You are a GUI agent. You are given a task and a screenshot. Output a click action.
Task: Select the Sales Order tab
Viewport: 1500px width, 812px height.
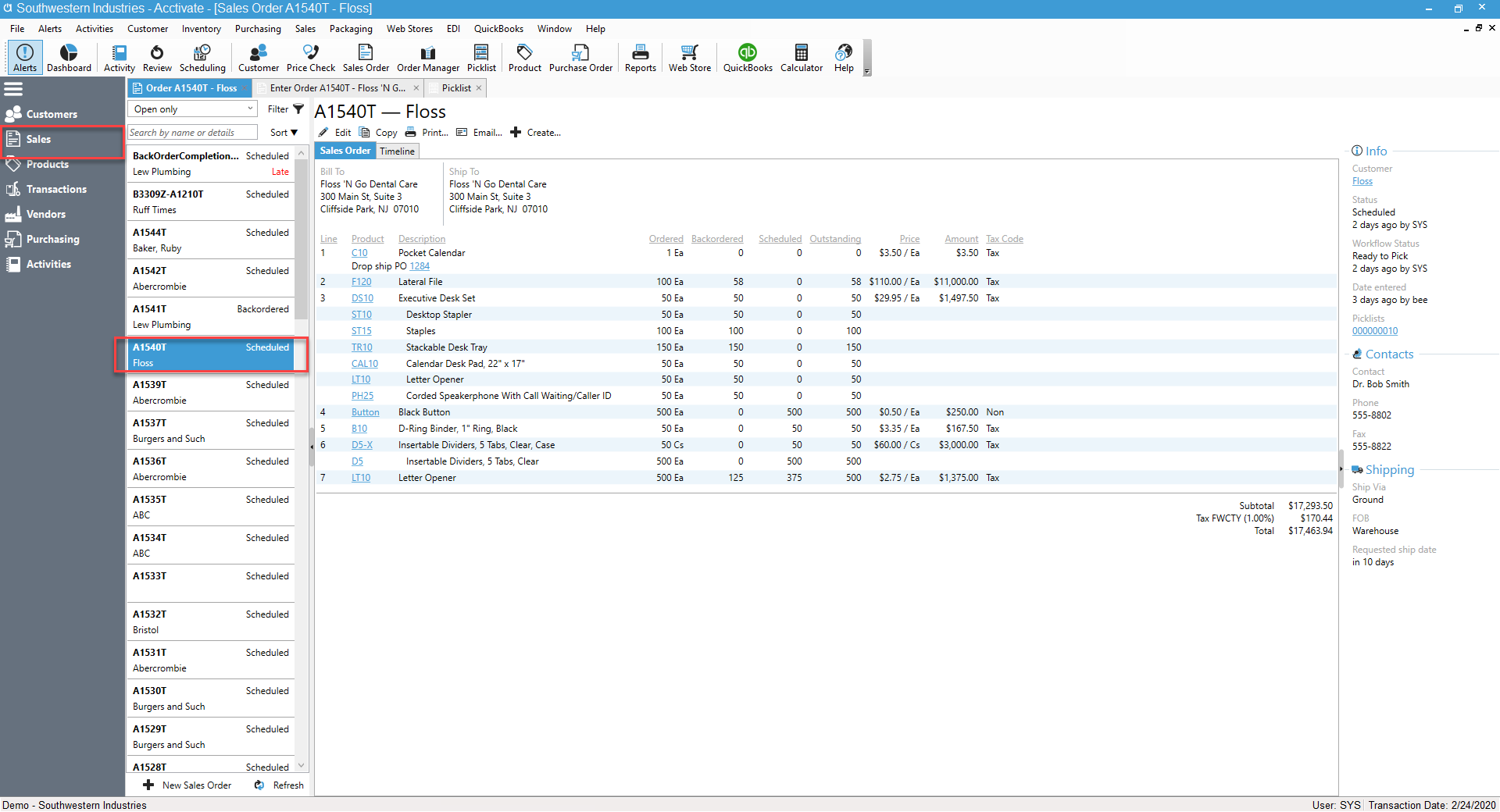click(x=345, y=151)
